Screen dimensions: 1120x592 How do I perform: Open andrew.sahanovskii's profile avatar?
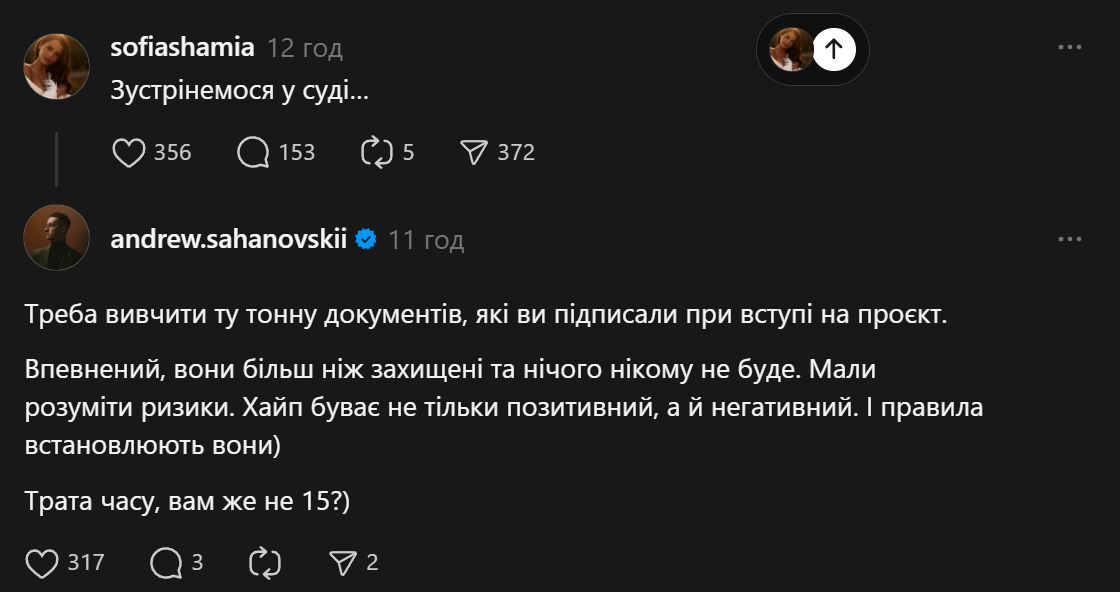point(57,238)
